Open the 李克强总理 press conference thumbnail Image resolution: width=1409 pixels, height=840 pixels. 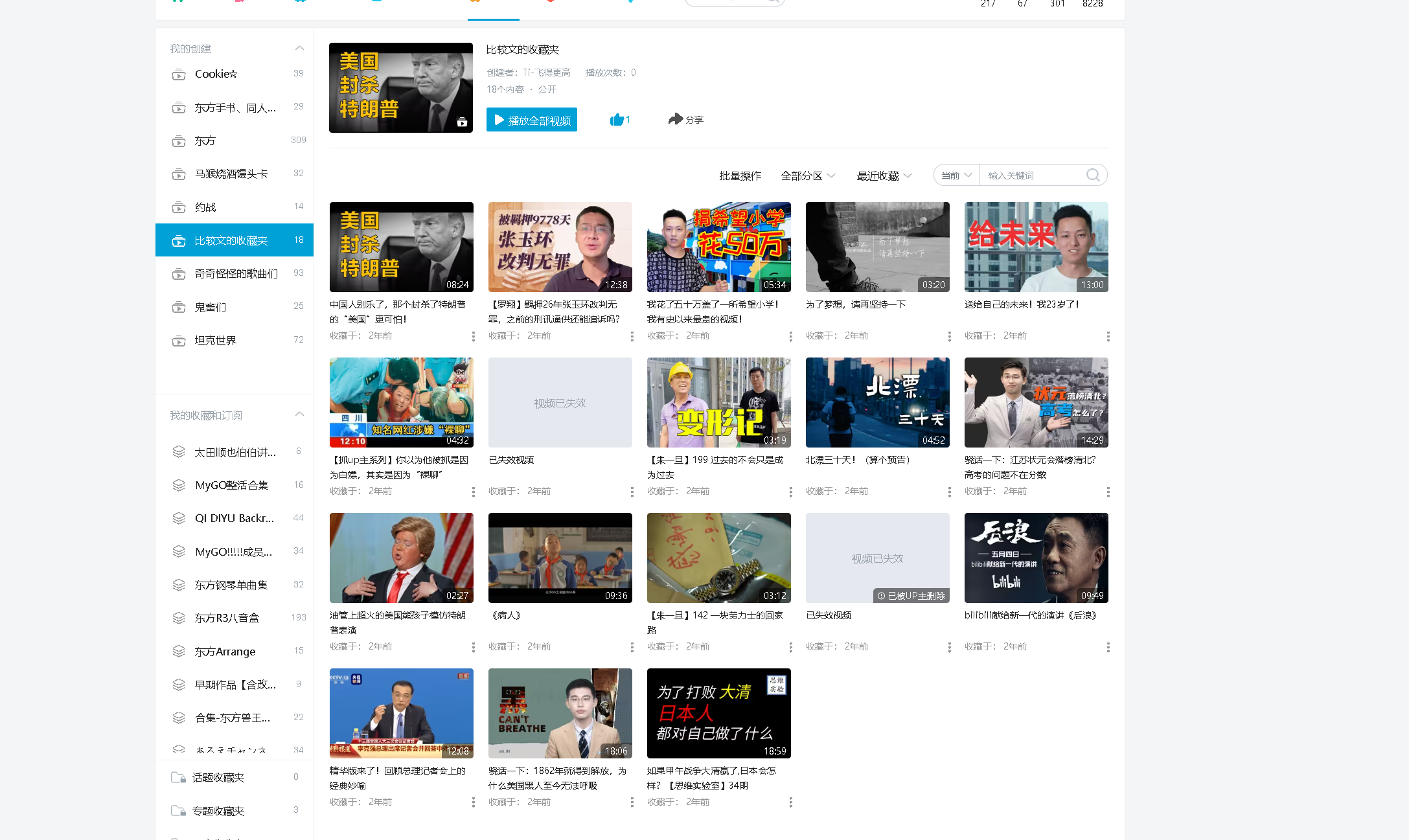coord(402,713)
